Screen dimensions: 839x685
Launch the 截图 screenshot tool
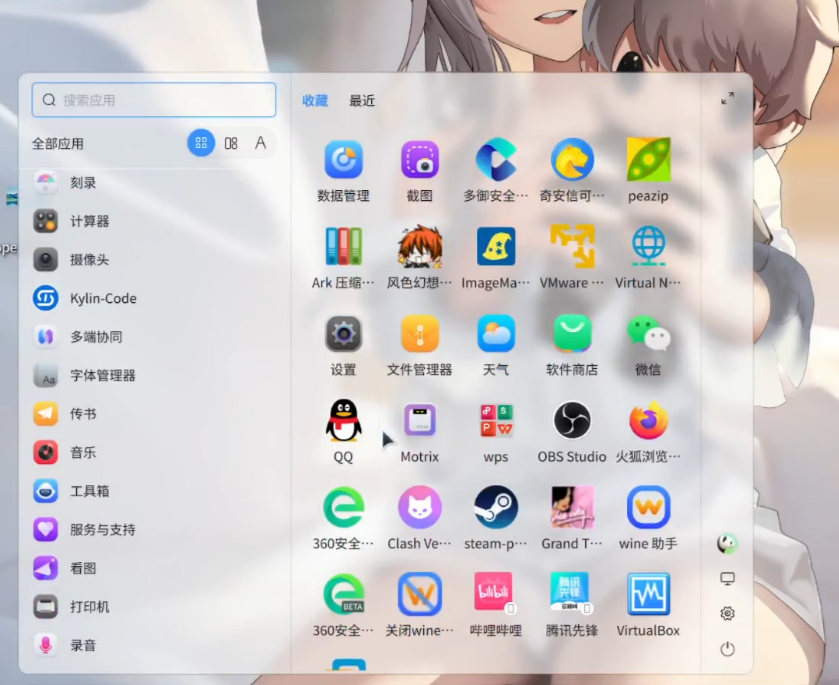pos(420,159)
